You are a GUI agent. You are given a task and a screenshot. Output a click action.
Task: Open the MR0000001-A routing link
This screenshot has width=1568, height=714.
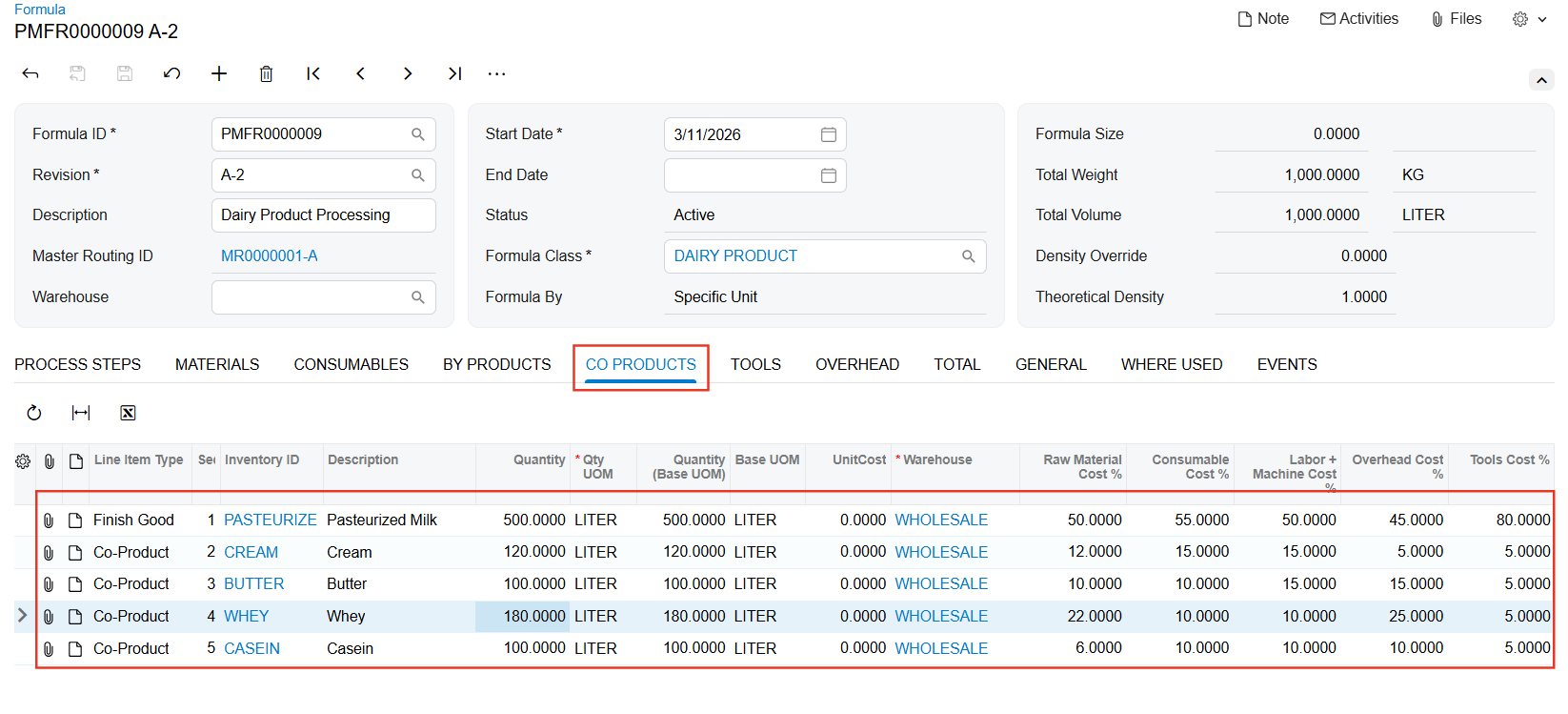pos(270,256)
